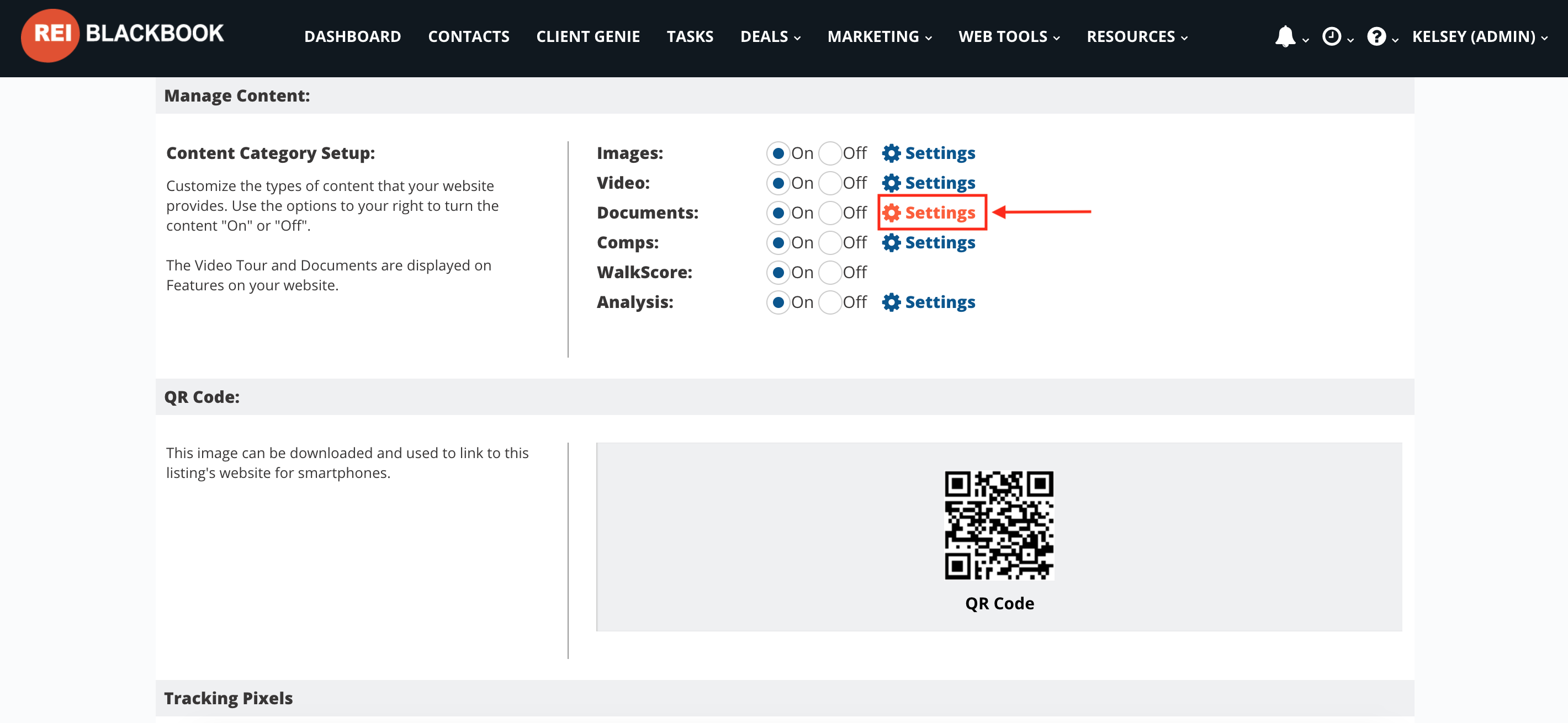Screen dimensions: 1568x723
Task: Turn Documents content On
Action: coord(778,213)
